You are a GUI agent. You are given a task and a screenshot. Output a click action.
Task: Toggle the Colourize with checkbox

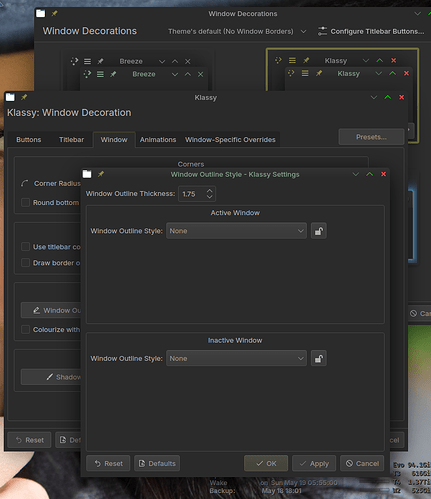pyautogui.click(x=25, y=329)
